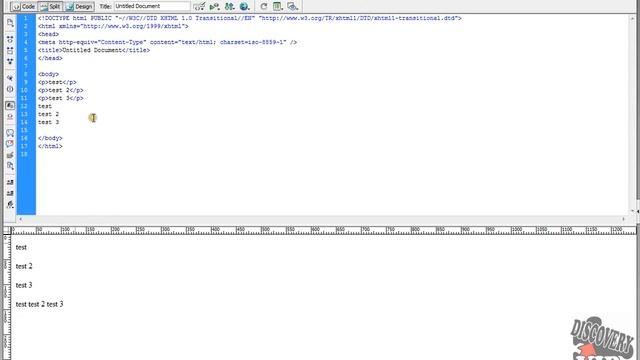Click ruler origin box in Design view
Image resolution: width=640 pixels, height=360 pixels.
[7, 231]
